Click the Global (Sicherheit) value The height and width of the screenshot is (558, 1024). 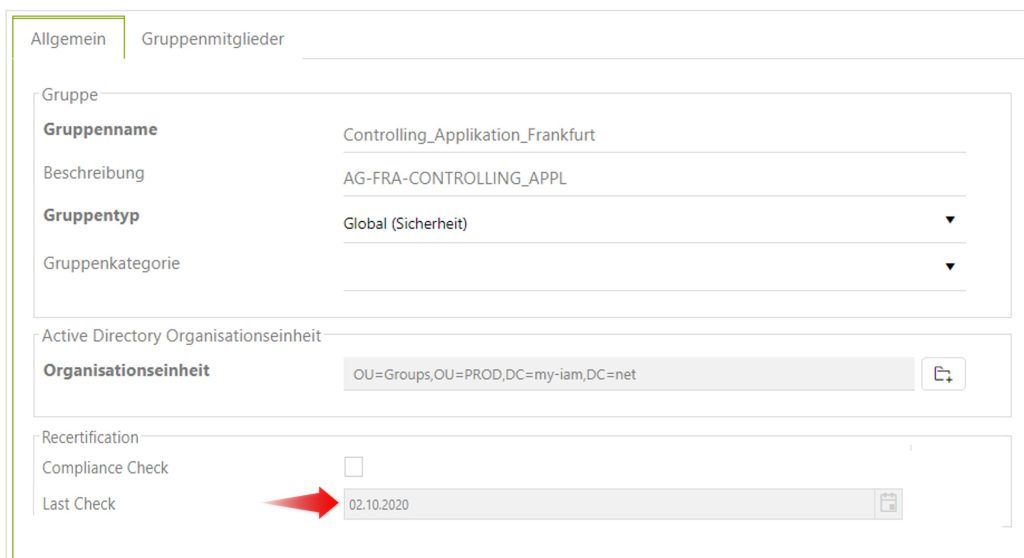(x=405, y=223)
